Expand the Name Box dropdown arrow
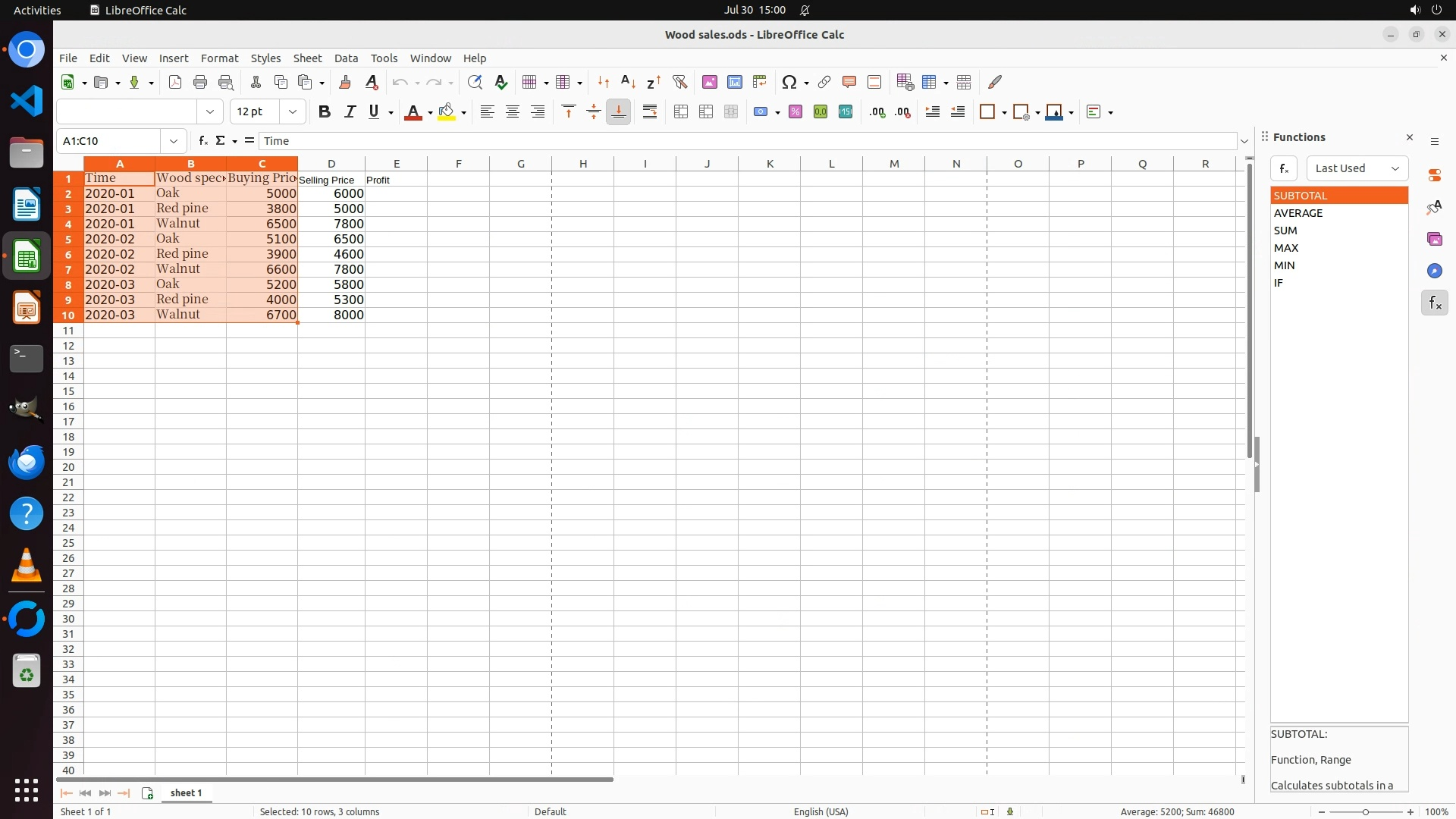Viewport: 1456px width, 819px height. tap(174, 141)
